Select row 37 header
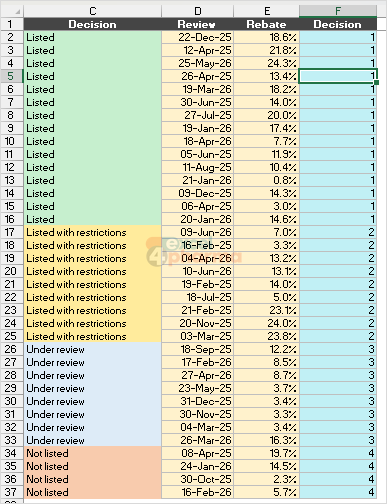 [11, 492]
